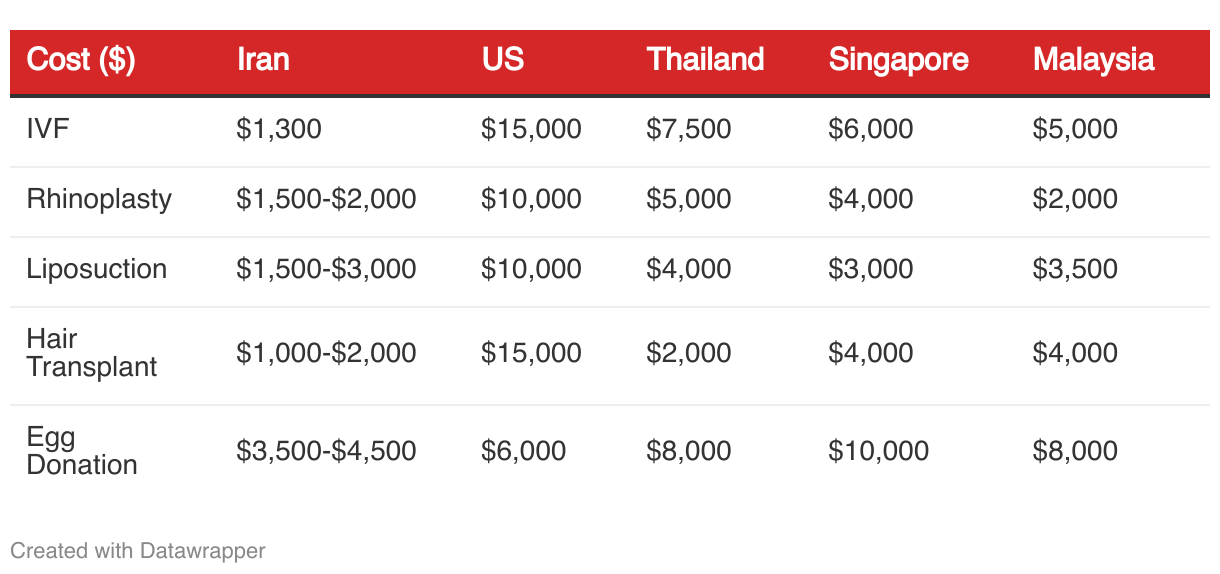The height and width of the screenshot is (574, 1220).
Task: Click Iran's IVF cost $1,300
Action: pyautogui.click(x=279, y=129)
